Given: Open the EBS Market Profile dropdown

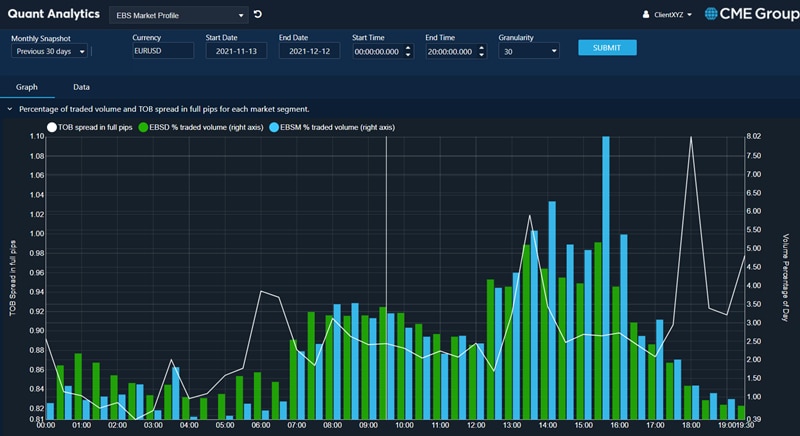Looking at the screenshot, I should click(180, 16).
